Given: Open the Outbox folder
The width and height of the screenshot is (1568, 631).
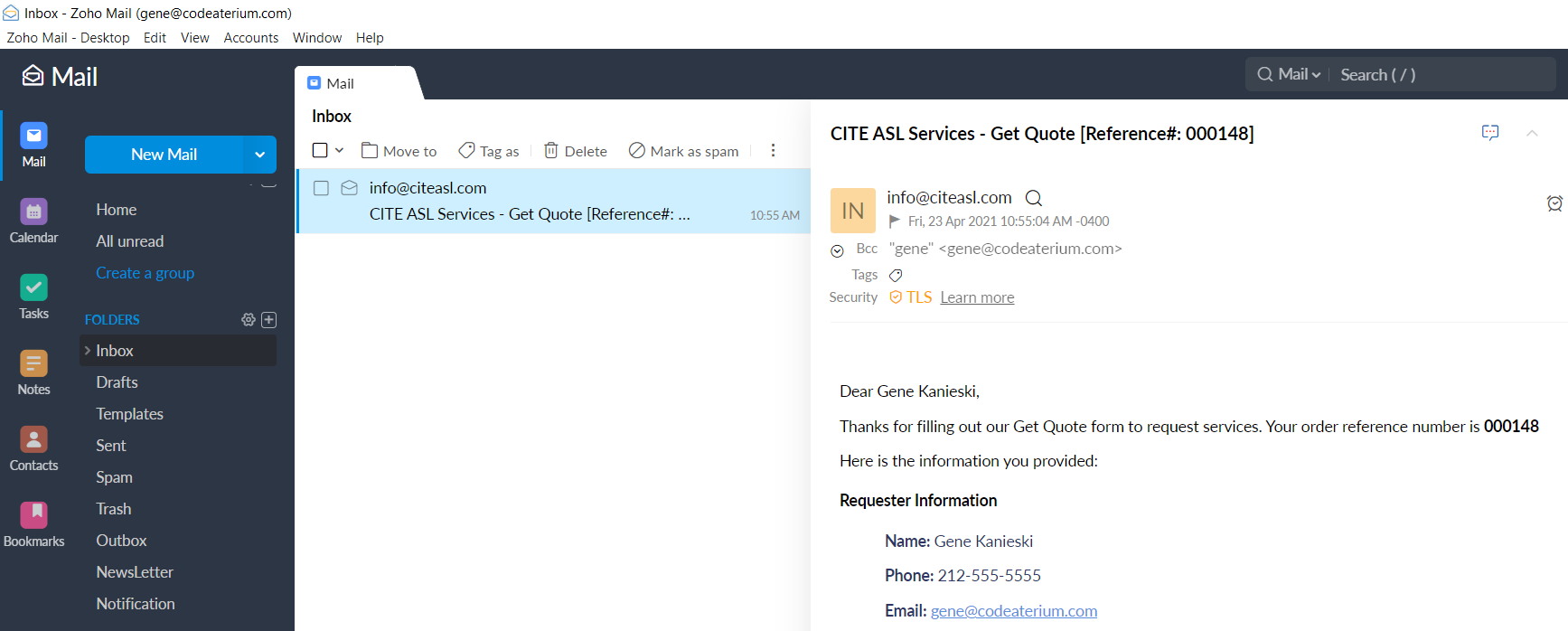Looking at the screenshot, I should (x=122, y=541).
